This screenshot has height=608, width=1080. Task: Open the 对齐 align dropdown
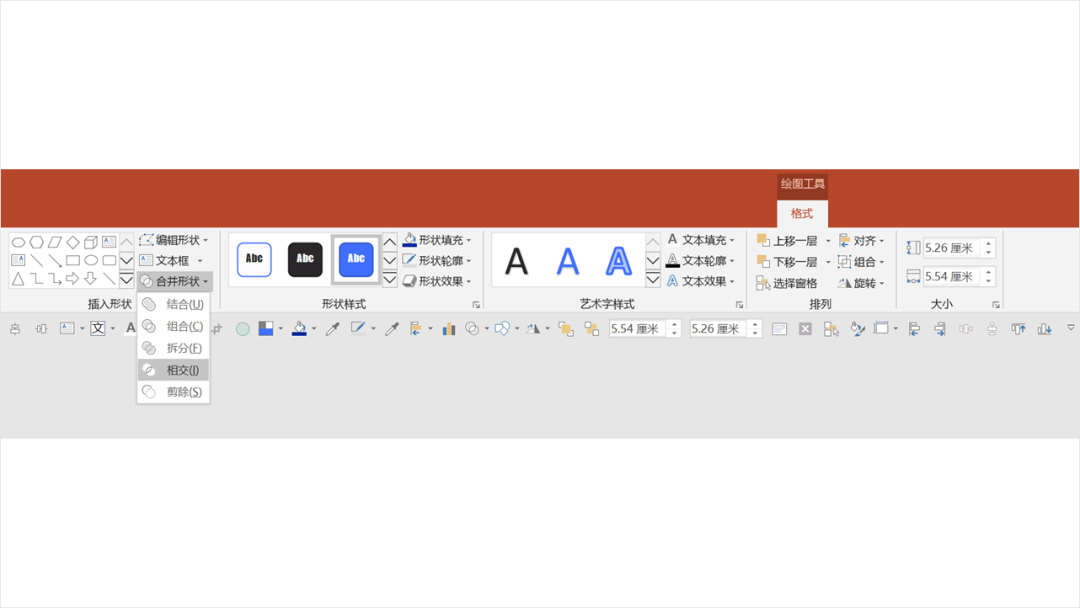(861, 240)
